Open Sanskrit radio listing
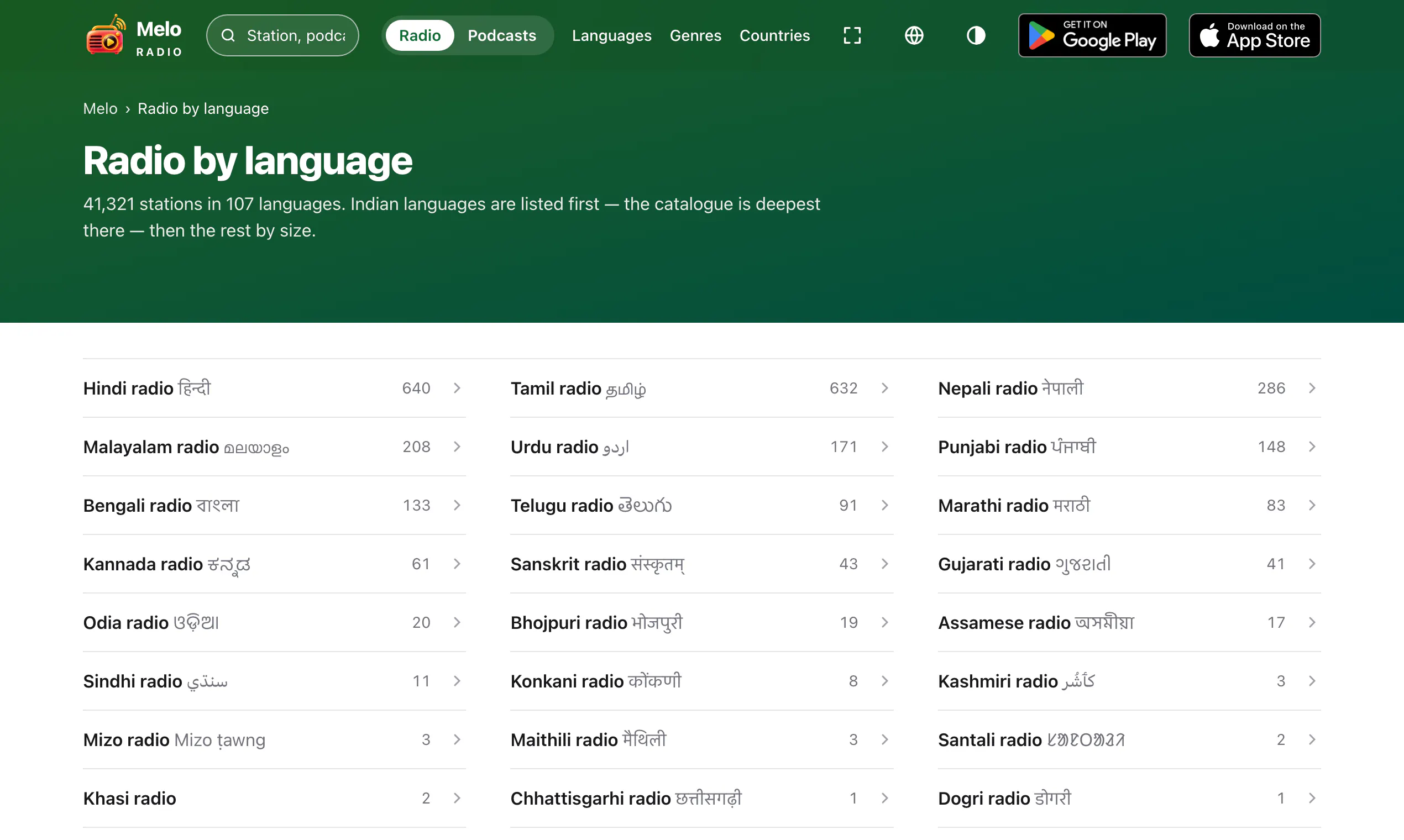The height and width of the screenshot is (840, 1404). tap(701, 564)
